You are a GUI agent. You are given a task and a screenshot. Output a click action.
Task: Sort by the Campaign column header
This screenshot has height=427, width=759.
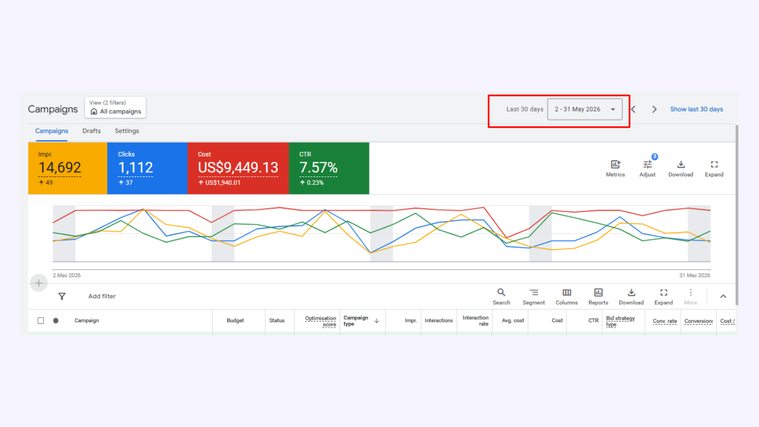coord(87,320)
